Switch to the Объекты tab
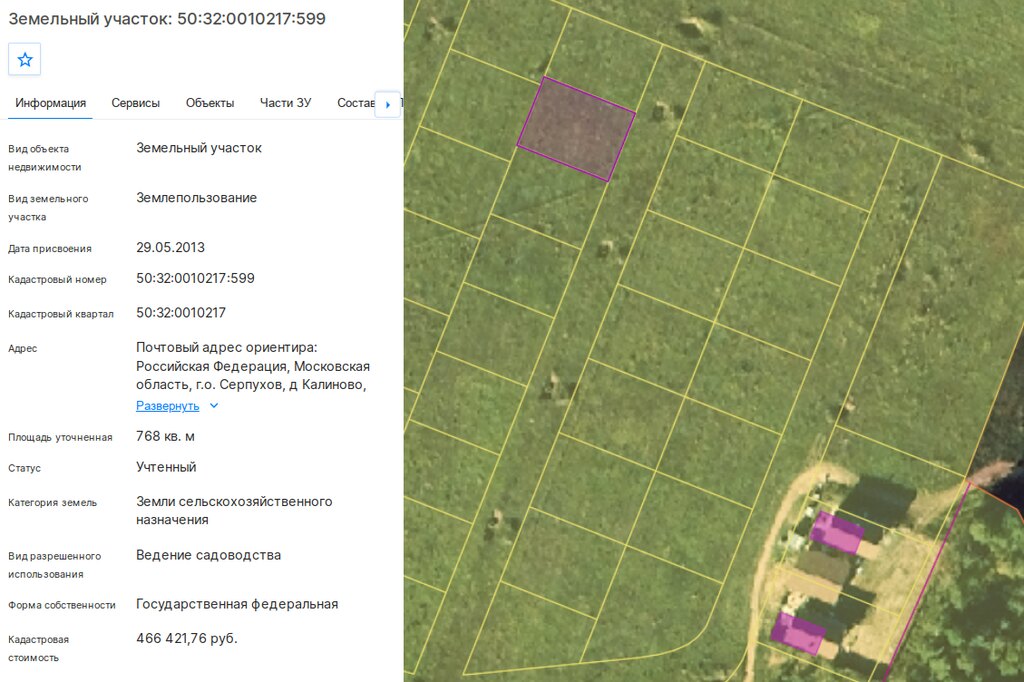This screenshot has height=682, width=1024. pyautogui.click(x=210, y=103)
